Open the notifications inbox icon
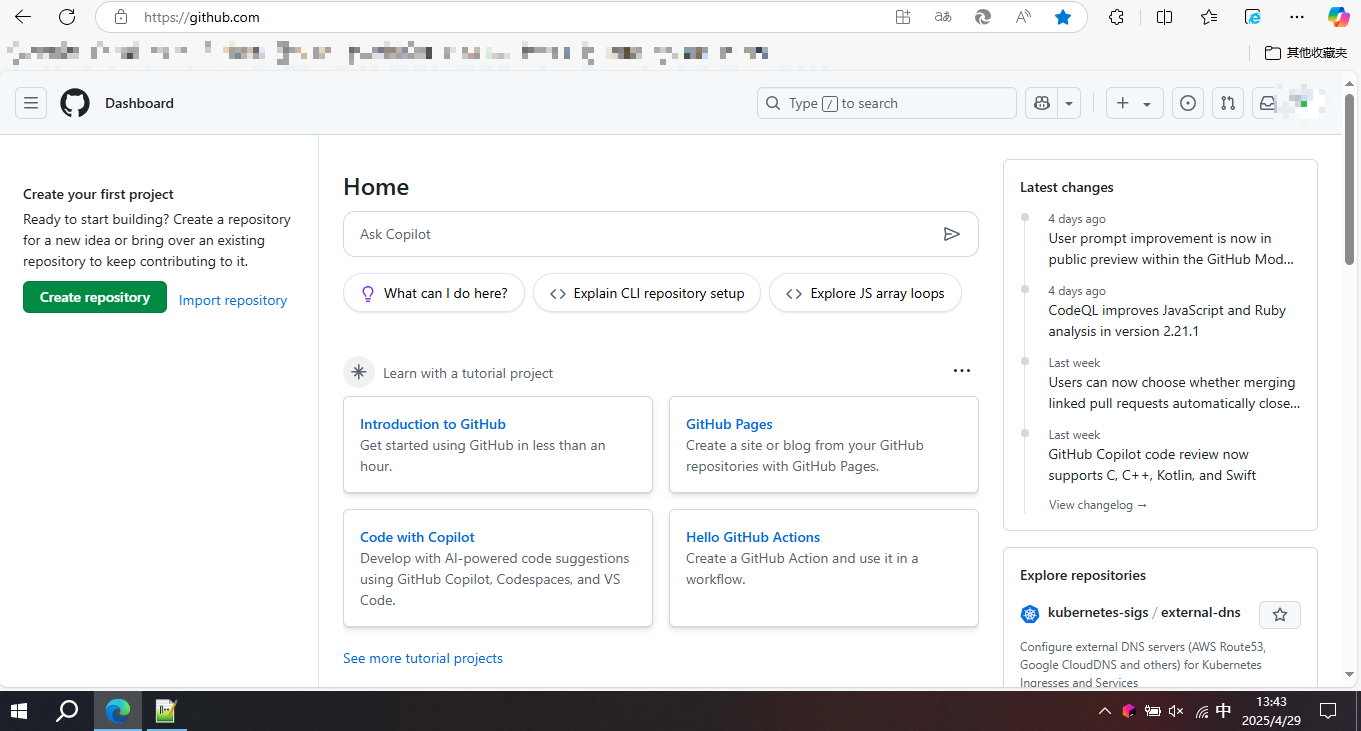 coord(1267,103)
